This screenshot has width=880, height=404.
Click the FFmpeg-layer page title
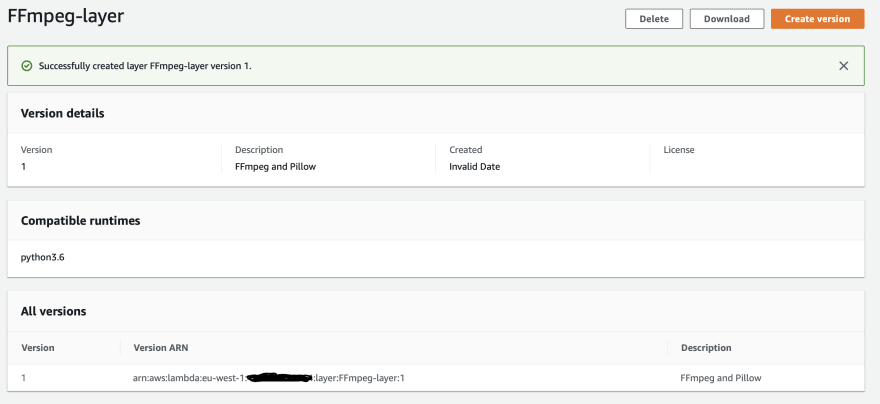click(x=66, y=16)
